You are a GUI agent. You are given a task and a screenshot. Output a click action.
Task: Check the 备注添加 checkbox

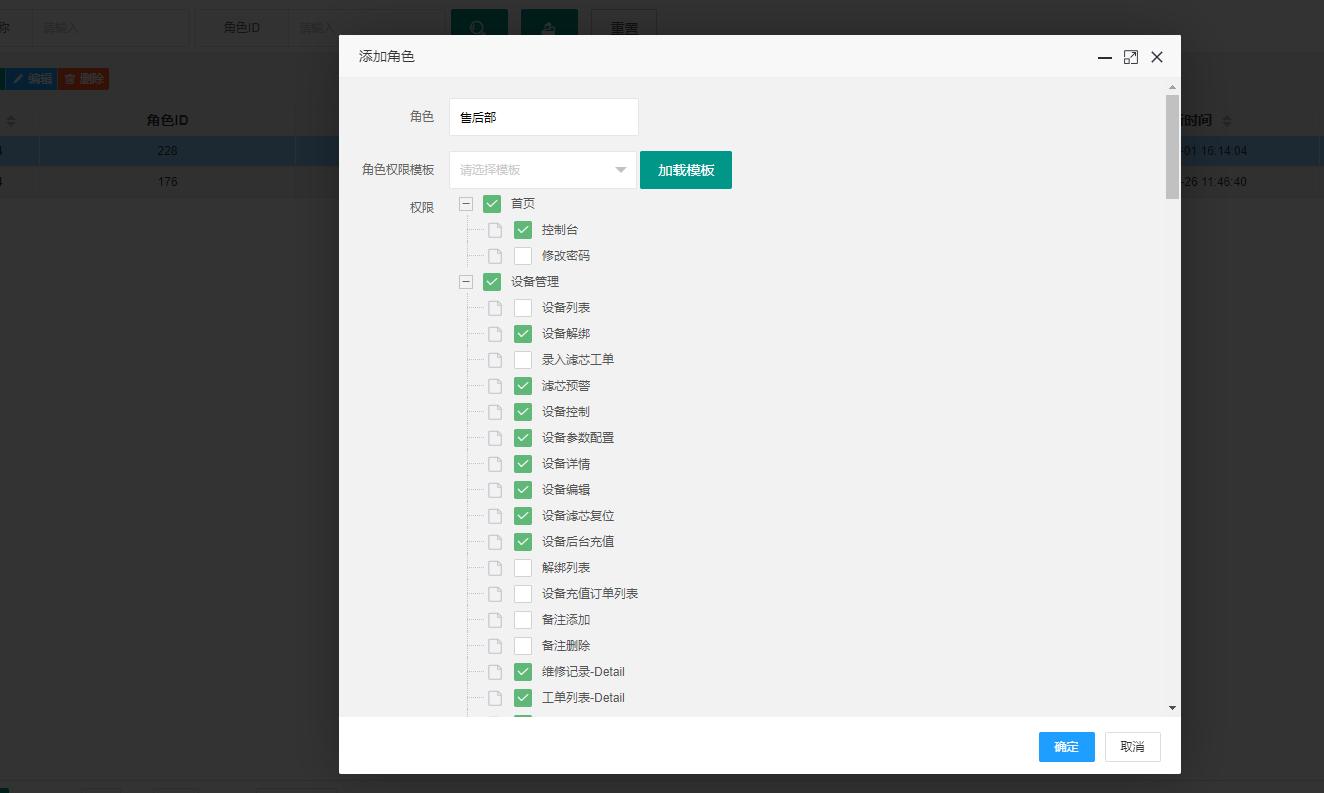(523, 620)
